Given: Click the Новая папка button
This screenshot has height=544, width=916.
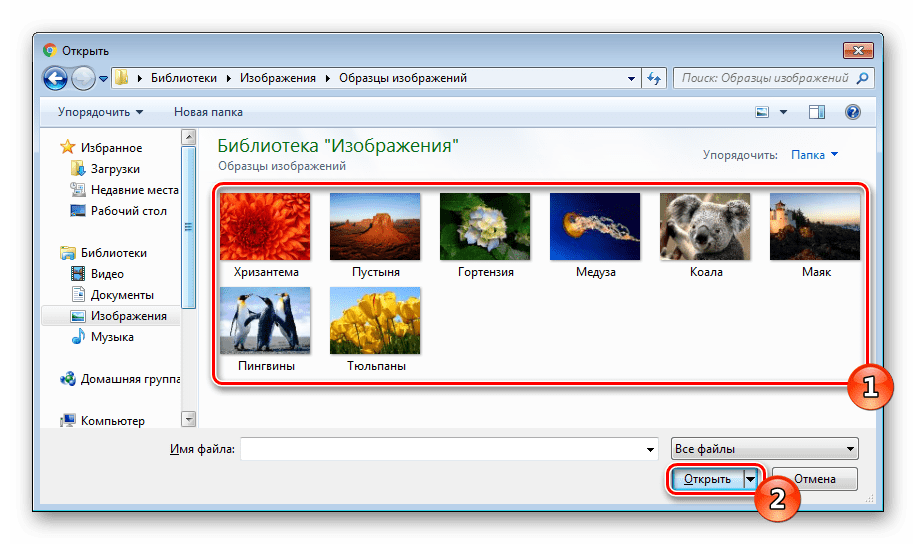Looking at the screenshot, I should pos(208,112).
